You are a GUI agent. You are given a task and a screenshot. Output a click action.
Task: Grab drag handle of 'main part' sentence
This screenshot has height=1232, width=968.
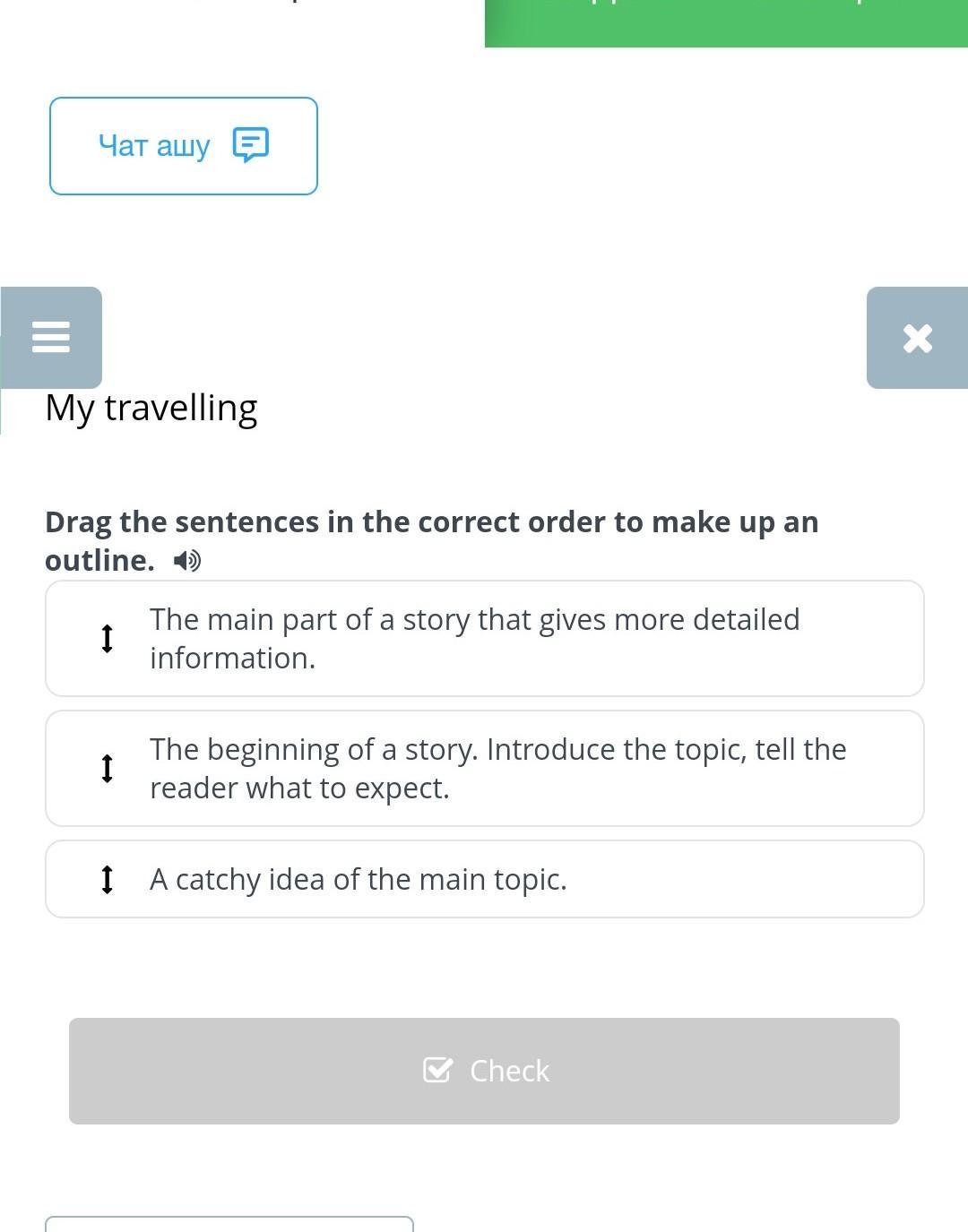point(107,638)
